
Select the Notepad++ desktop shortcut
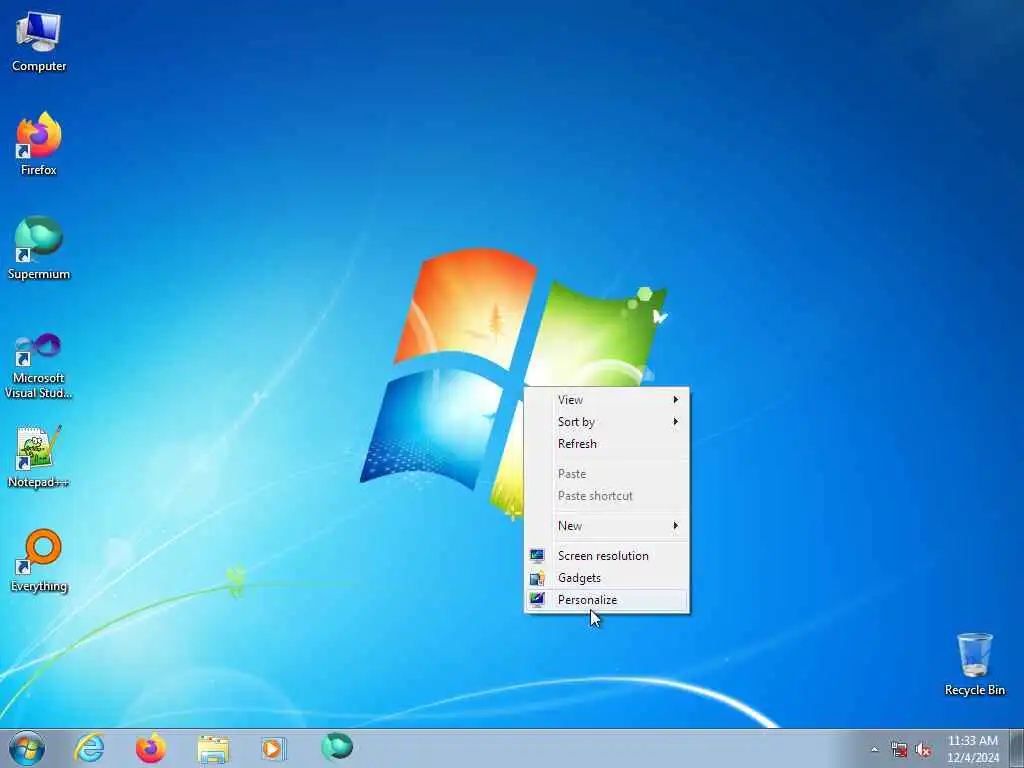click(39, 456)
